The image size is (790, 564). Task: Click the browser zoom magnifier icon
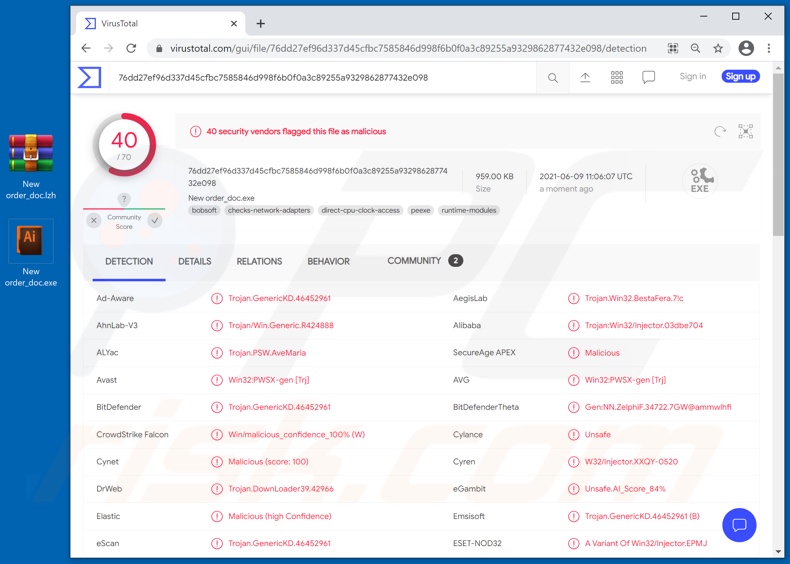[695, 48]
